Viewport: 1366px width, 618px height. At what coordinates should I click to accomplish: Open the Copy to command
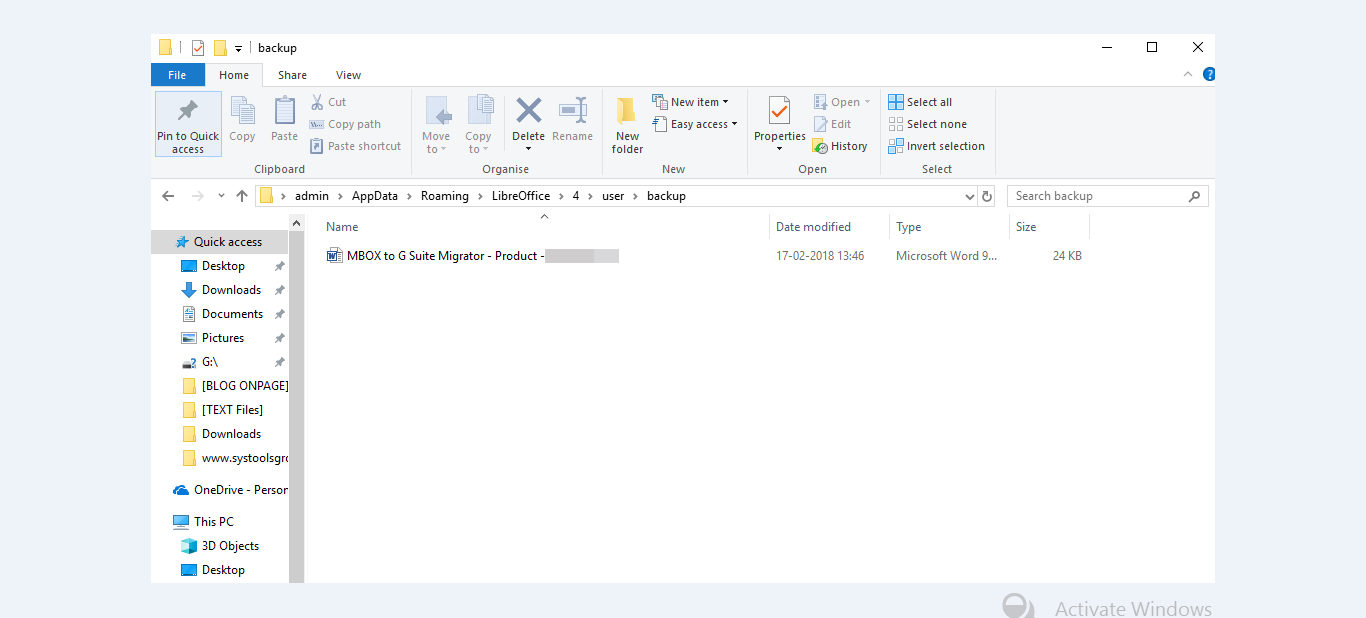[479, 124]
